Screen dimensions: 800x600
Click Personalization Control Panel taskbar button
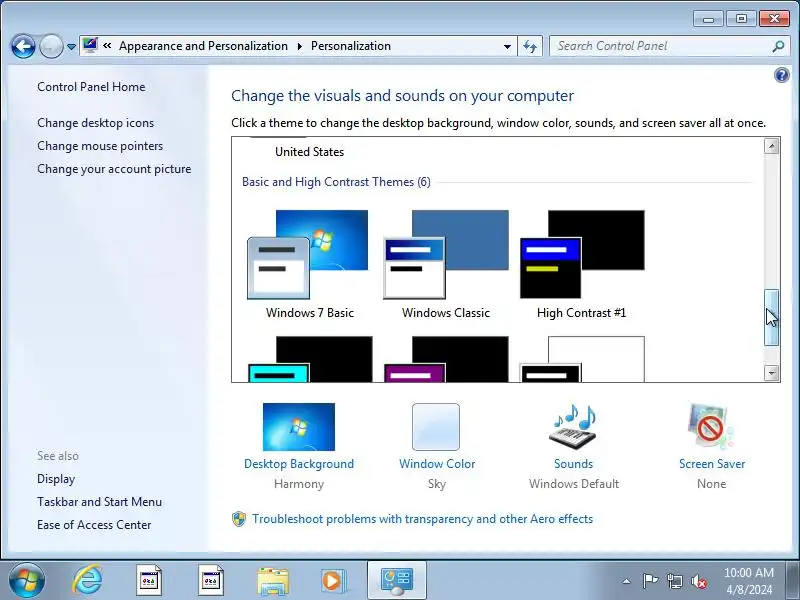(x=396, y=581)
